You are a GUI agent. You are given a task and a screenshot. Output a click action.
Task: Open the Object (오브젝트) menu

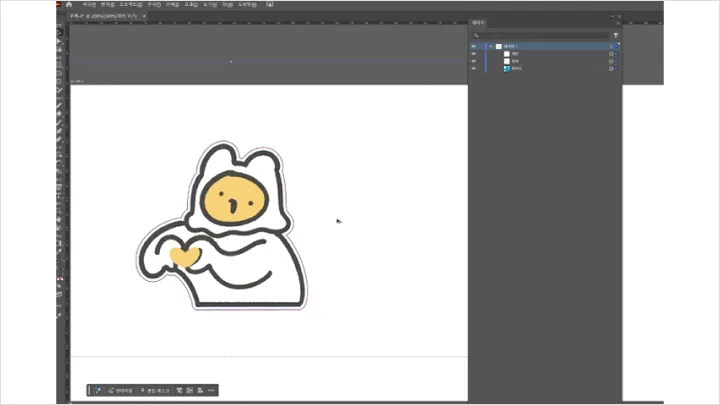(x=131, y=5)
